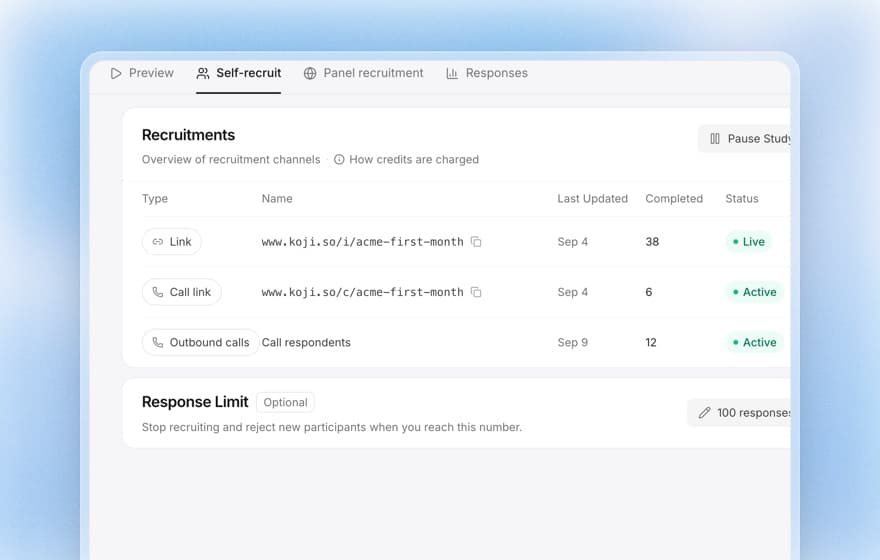The height and width of the screenshot is (560, 880).
Task: Switch to Panel recruitment tab
Action: (363, 73)
